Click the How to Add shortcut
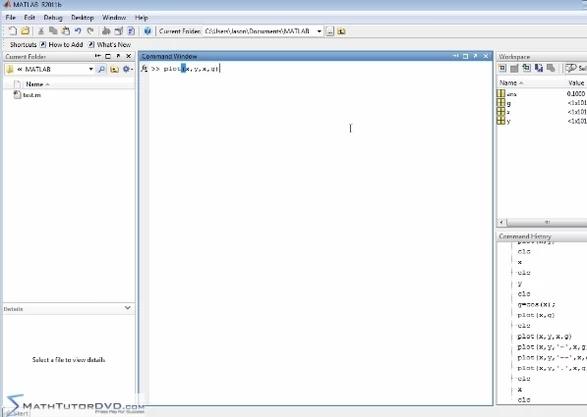The image size is (587, 417). [x=61, y=45]
